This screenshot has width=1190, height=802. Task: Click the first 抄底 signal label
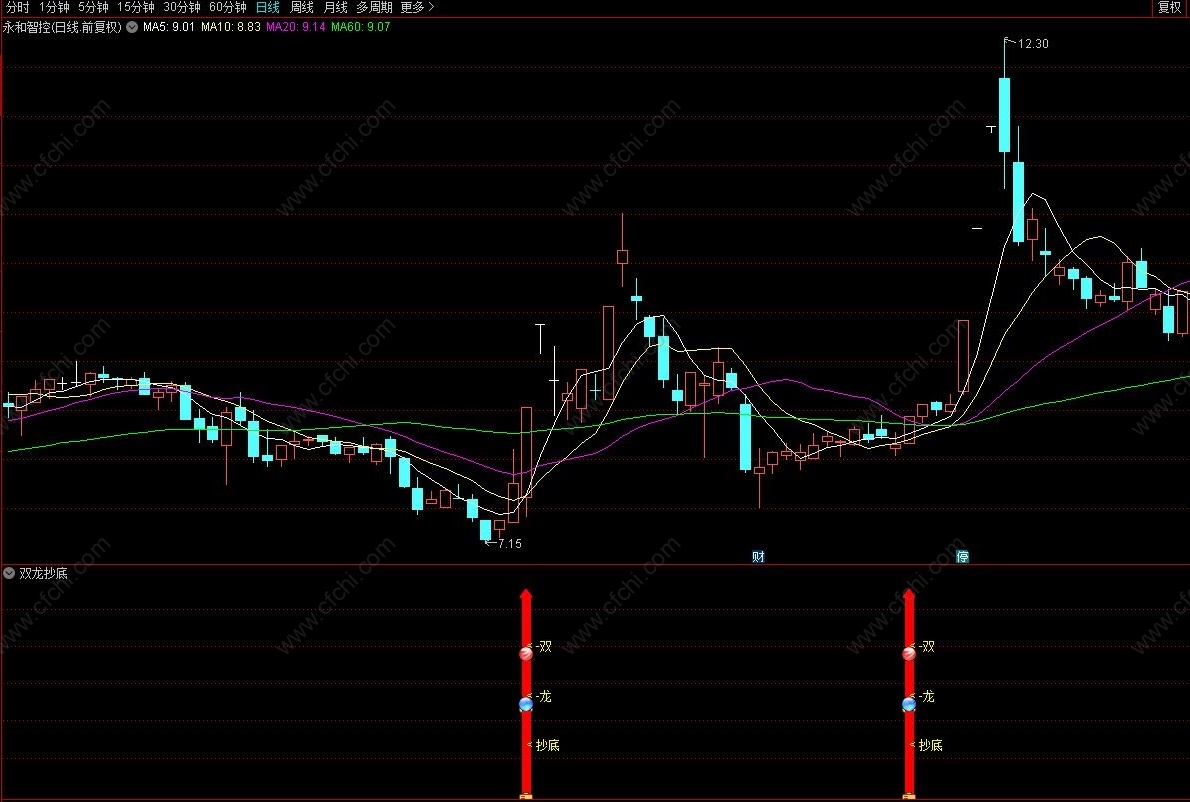coord(547,745)
